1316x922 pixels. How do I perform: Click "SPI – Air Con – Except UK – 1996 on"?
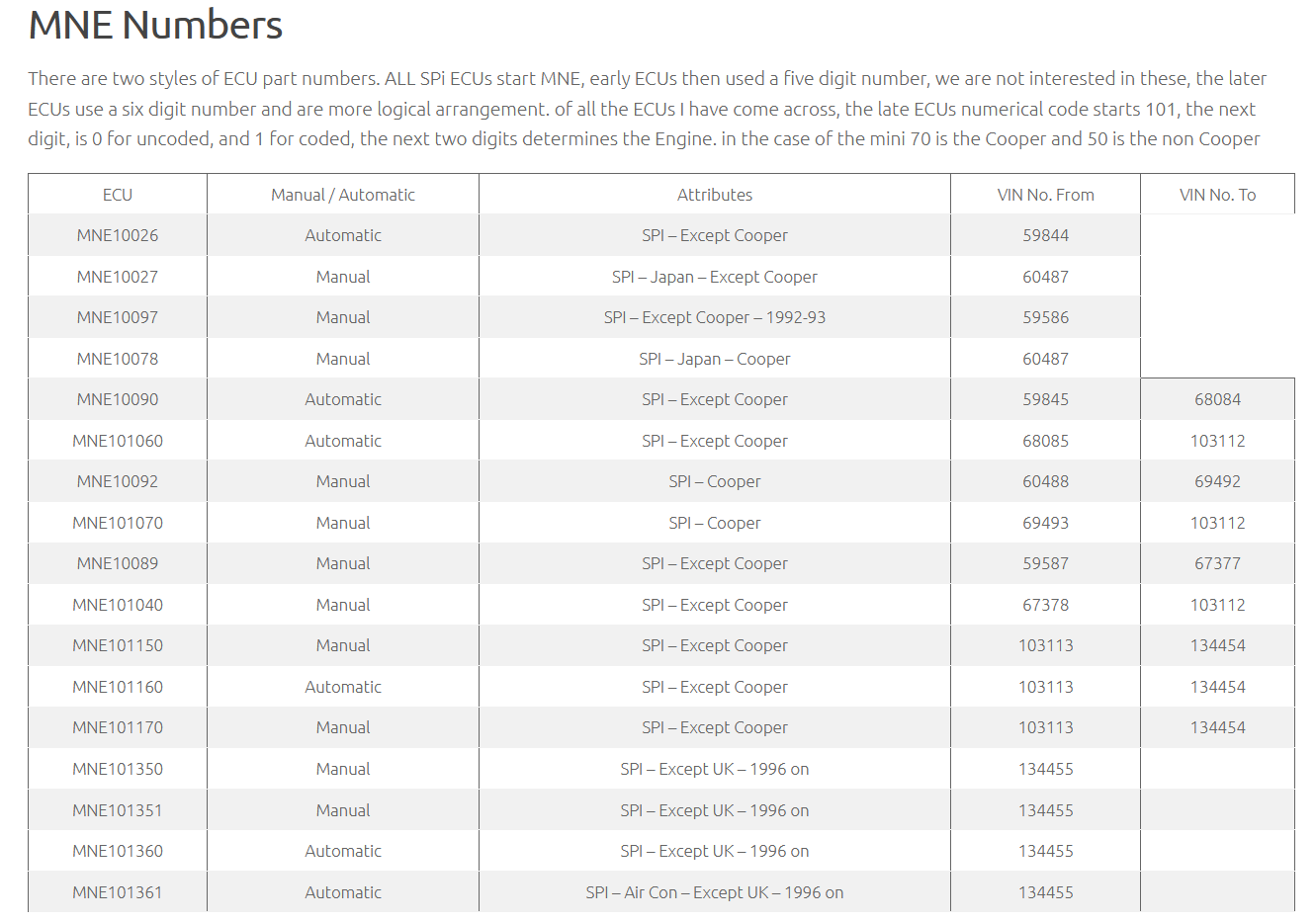click(714, 892)
